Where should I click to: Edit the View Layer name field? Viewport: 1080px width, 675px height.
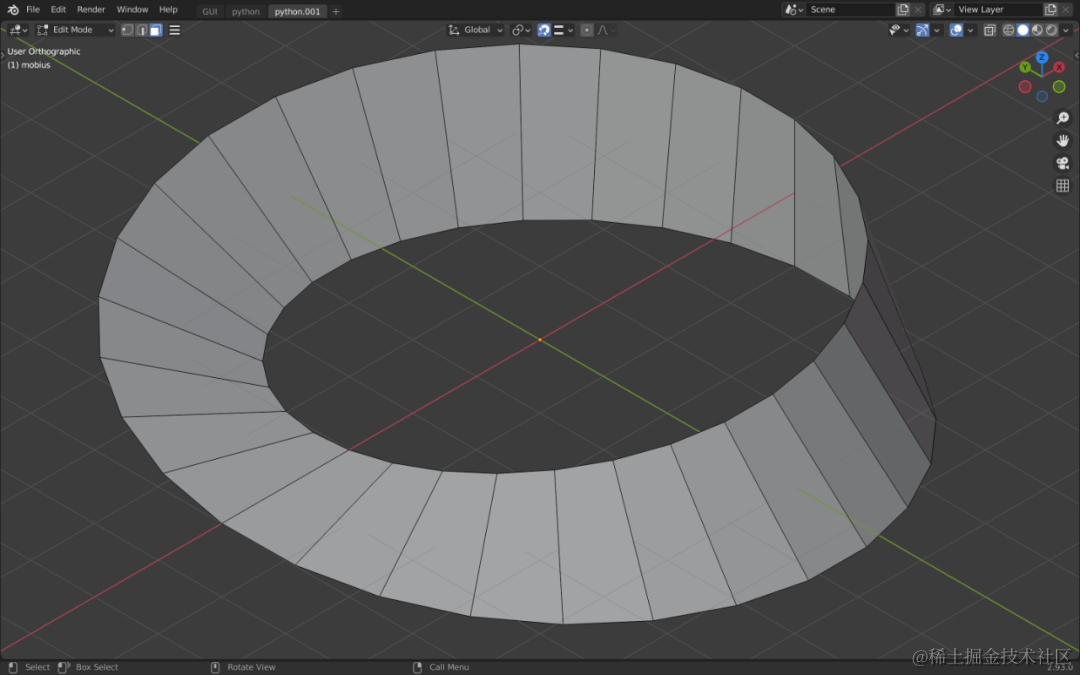click(999, 10)
